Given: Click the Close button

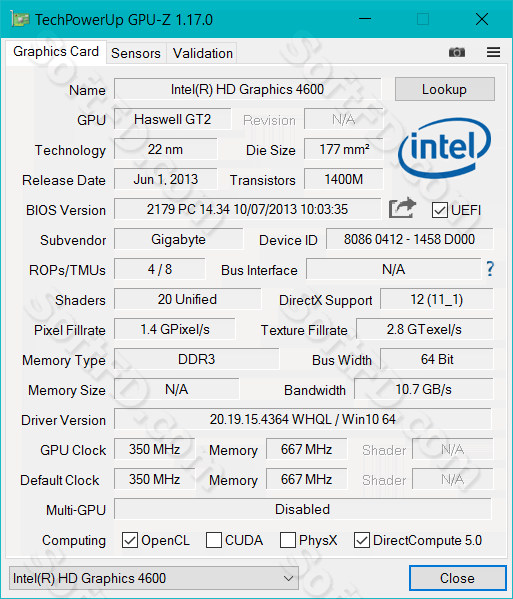Looking at the screenshot, I should point(457,578).
